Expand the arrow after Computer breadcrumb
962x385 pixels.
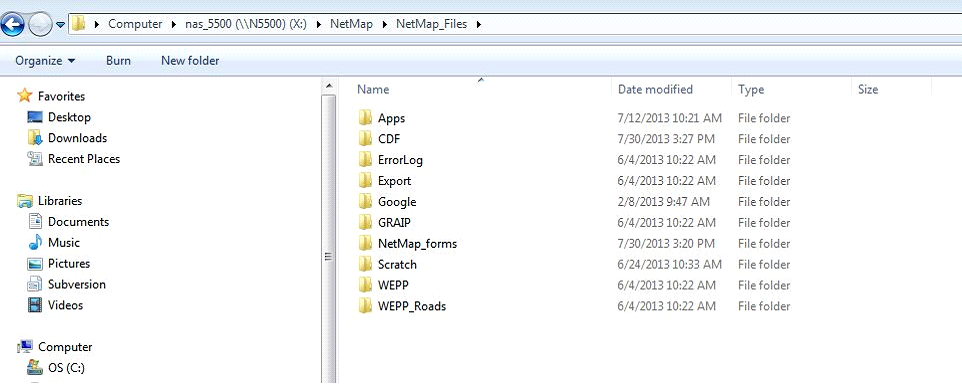point(174,25)
